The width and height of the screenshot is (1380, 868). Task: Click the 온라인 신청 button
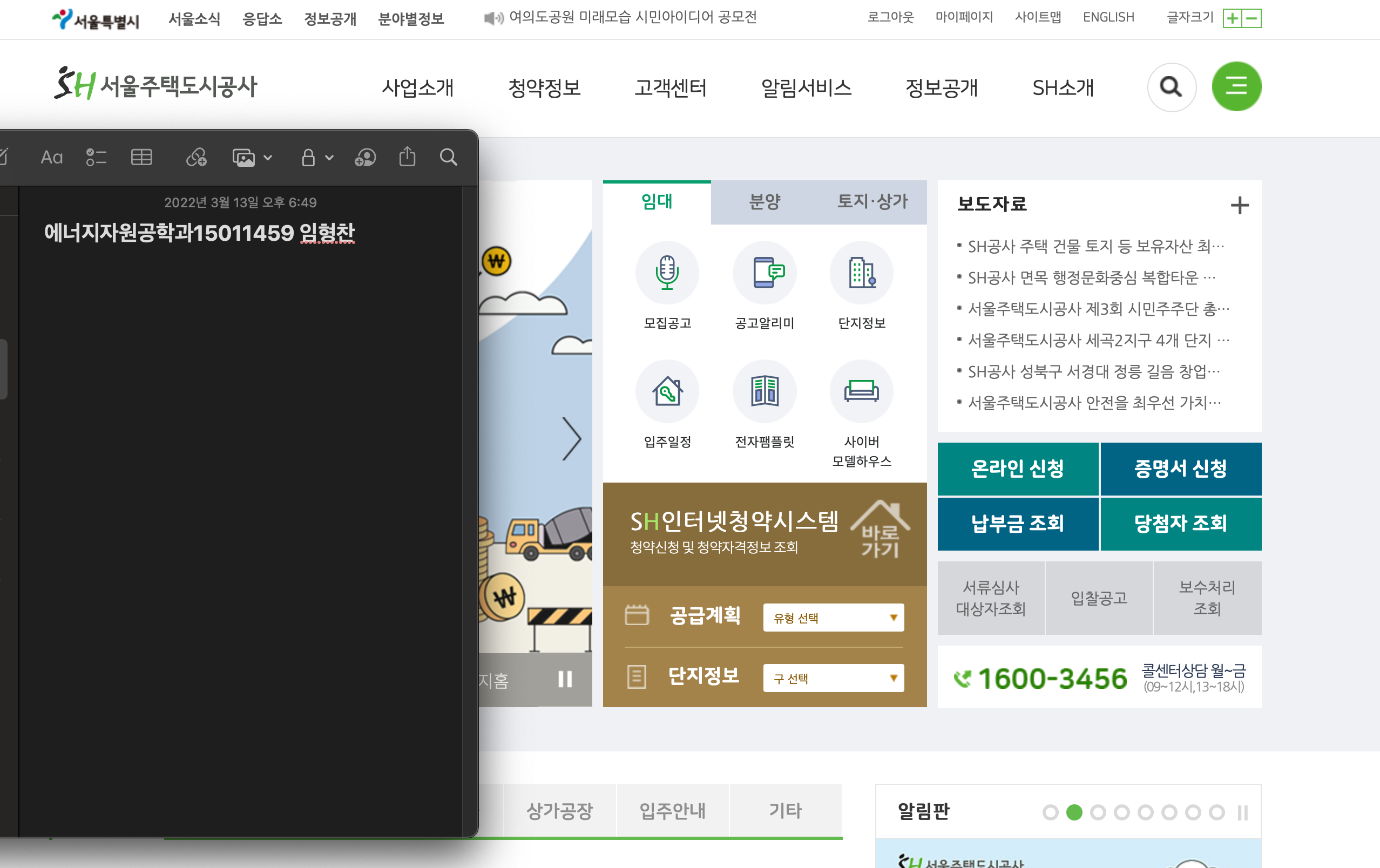1017,469
